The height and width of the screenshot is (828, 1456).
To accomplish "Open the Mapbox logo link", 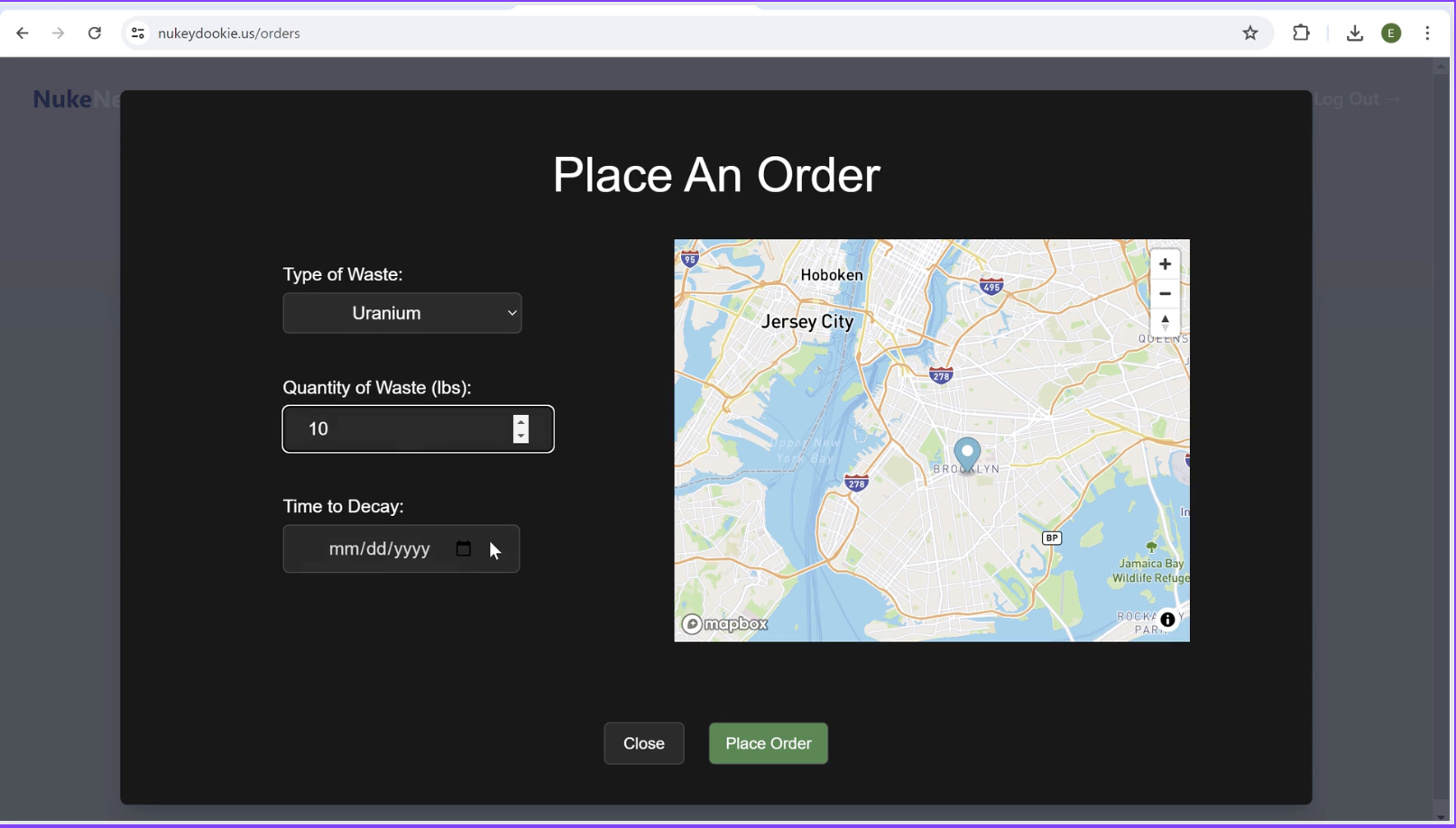I will pyautogui.click(x=725, y=624).
